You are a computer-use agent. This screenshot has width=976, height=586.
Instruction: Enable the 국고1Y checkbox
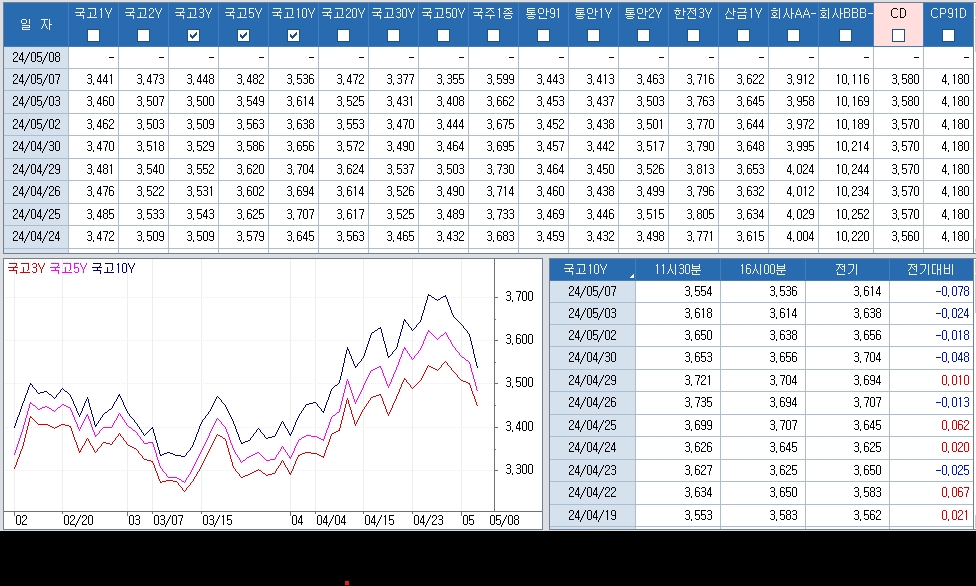tap(93, 35)
